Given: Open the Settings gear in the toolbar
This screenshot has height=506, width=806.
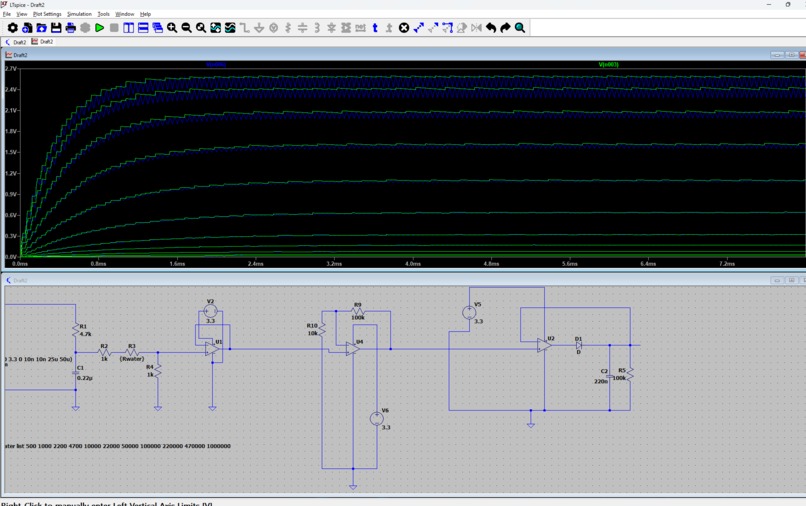Looking at the screenshot, I should [x=12, y=28].
